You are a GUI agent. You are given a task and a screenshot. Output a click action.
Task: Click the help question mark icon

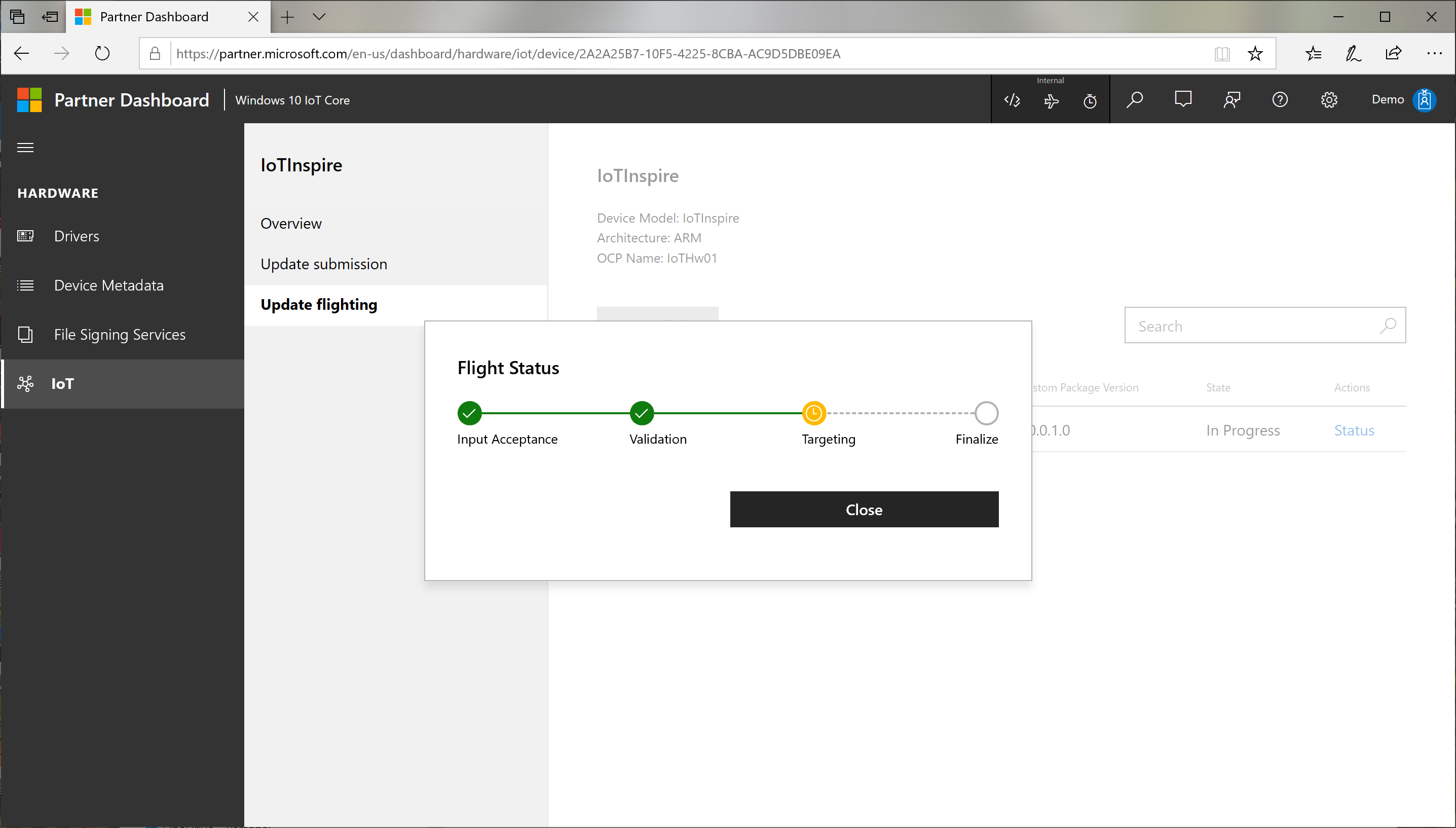tap(1280, 99)
